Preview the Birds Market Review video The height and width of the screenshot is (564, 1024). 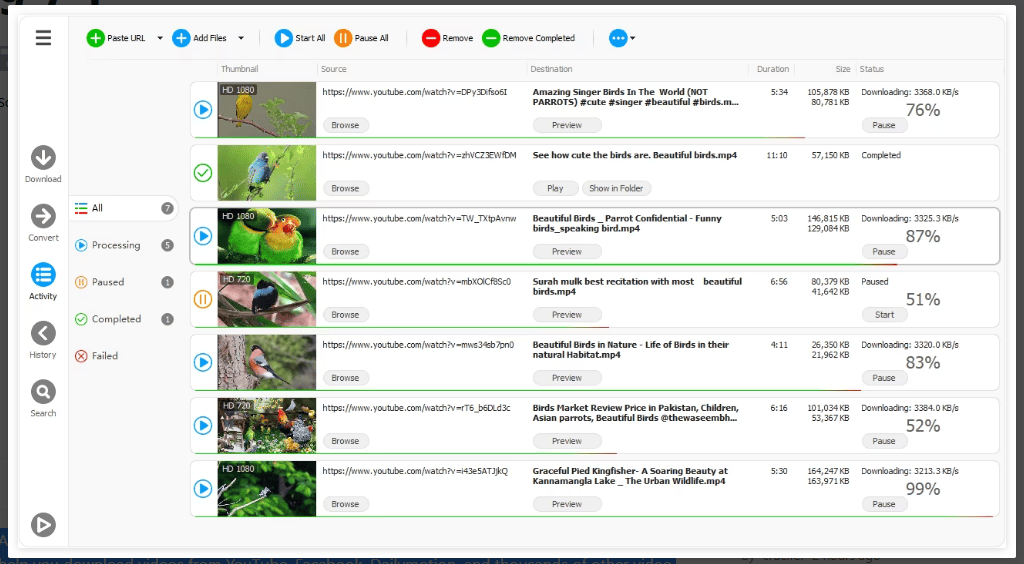(x=567, y=441)
